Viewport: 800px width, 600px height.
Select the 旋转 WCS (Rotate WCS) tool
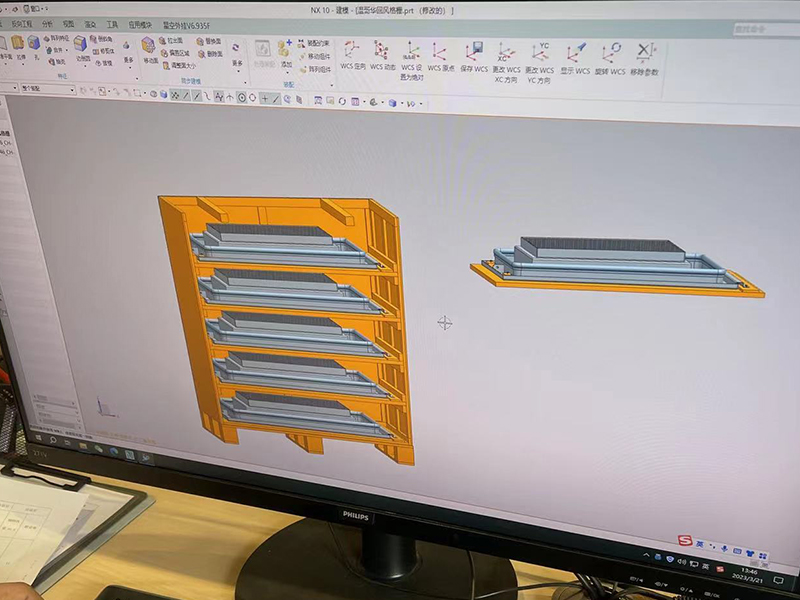coord(610,52)
